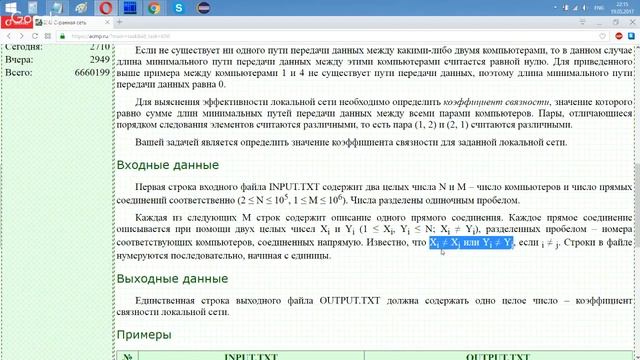Click the 'Вчера:' value 2949
This screenshot has width=640, height=360.
(100, 60)
